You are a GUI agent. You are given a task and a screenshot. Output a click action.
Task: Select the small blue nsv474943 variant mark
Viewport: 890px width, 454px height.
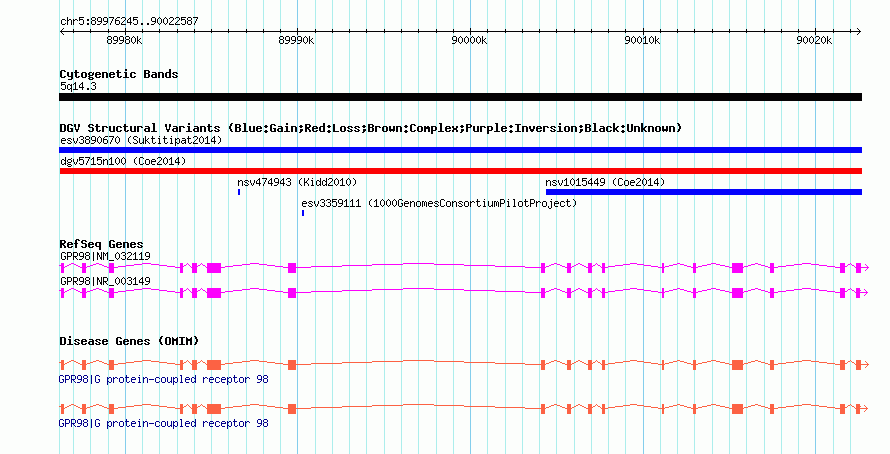click(x=239, y=192)
